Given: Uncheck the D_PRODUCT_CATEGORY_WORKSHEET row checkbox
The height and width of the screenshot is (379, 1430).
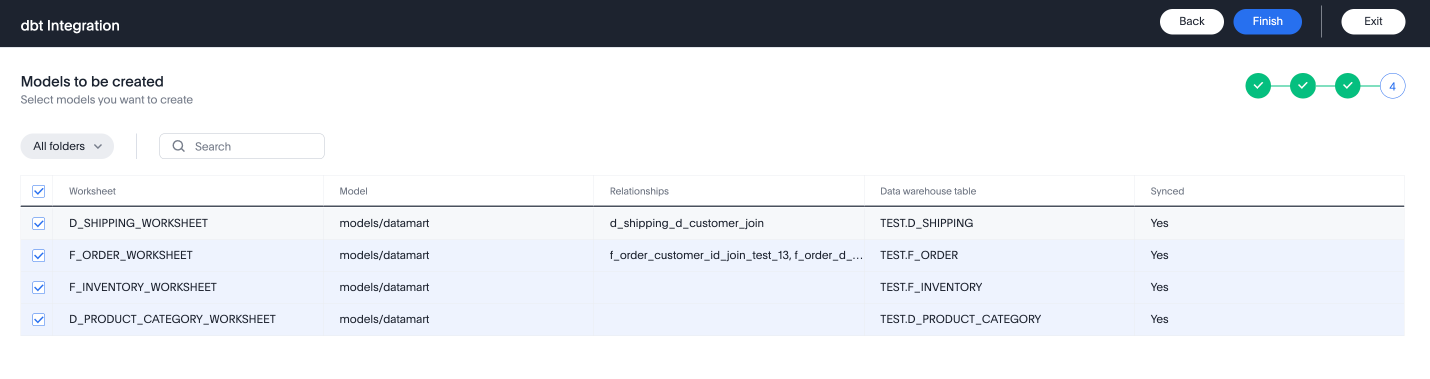Looking at the screenshot, I should (x=39, y=319).
